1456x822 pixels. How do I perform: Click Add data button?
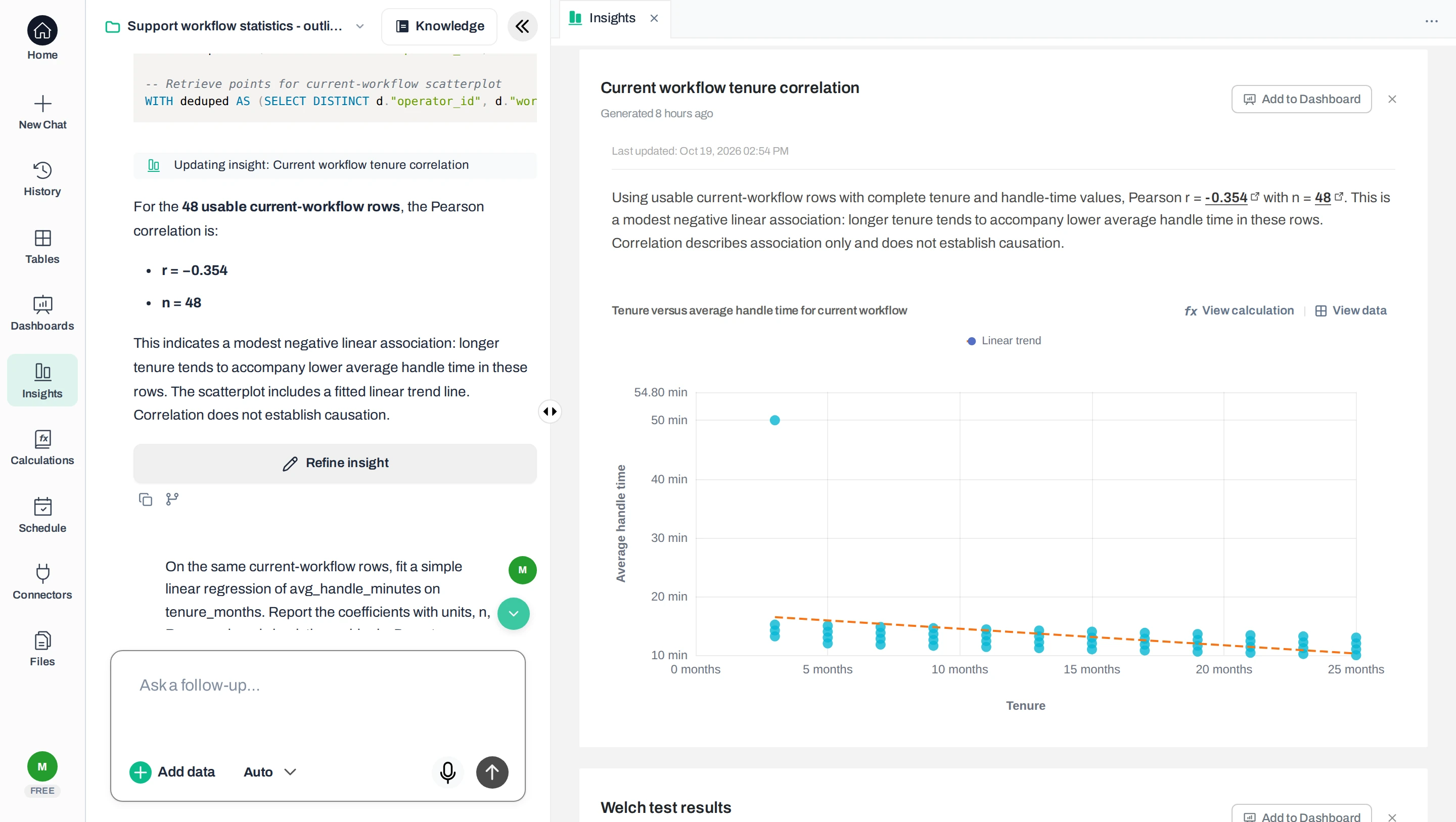click(x=172, y=772)
